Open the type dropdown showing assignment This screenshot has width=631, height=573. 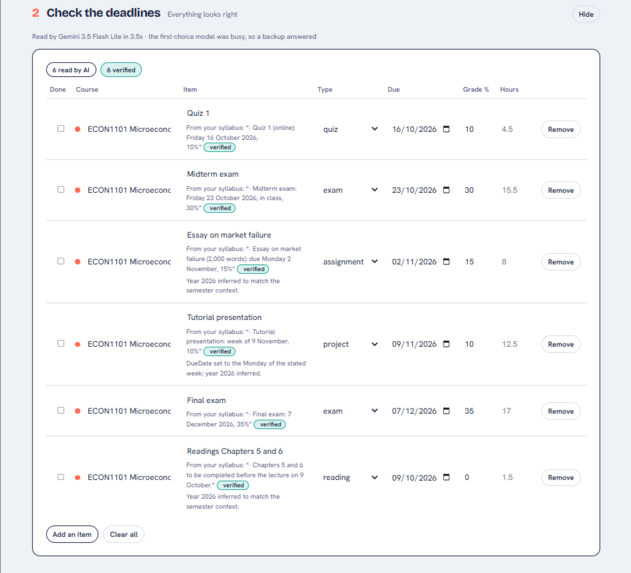click(x=350, y=262)
